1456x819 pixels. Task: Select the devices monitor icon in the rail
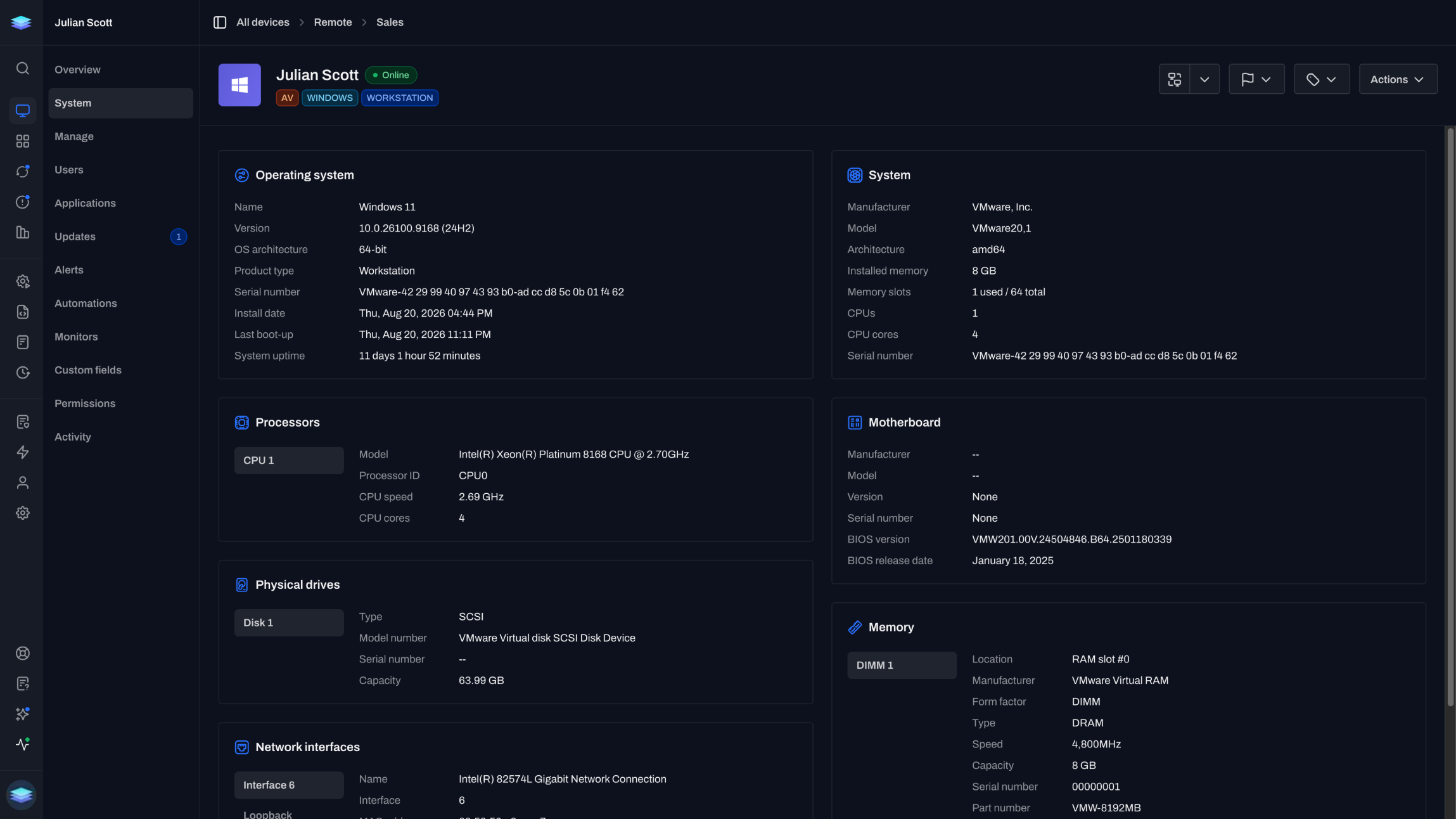(x=23, y=110)
